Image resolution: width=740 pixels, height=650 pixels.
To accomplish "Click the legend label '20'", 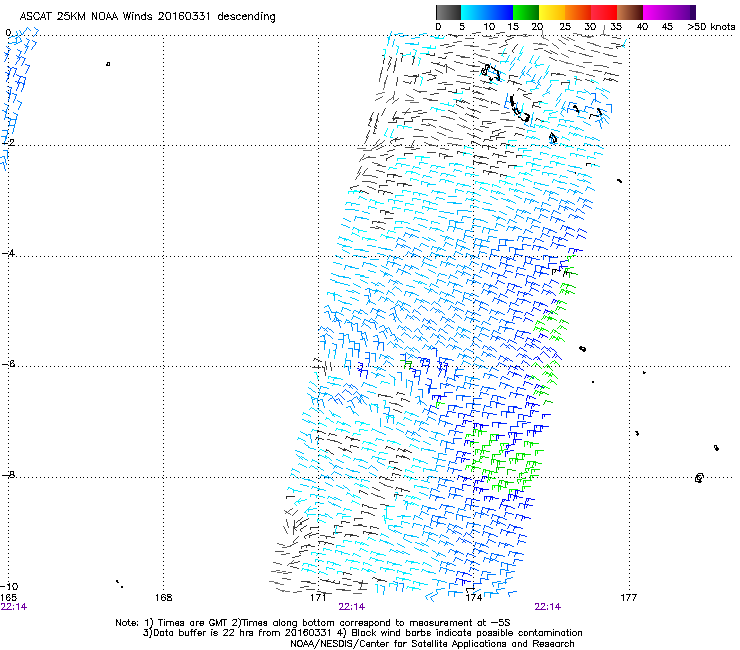I will pyautogui.click(x=537, y=27).
